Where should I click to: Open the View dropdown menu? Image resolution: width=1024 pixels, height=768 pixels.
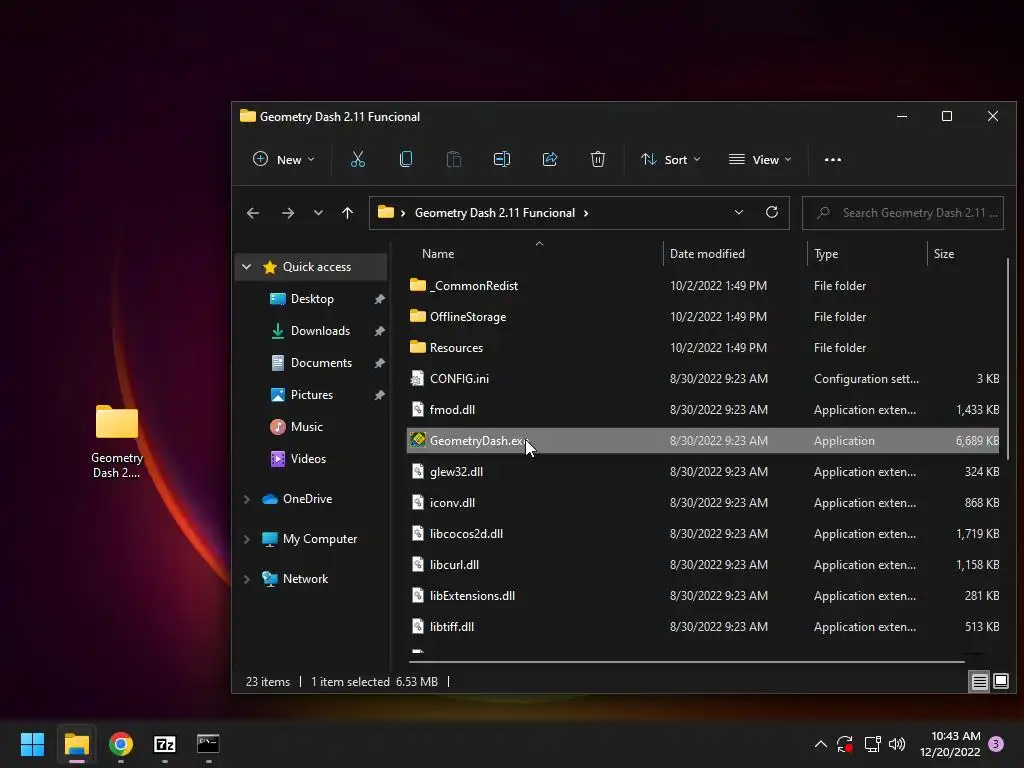760,159
